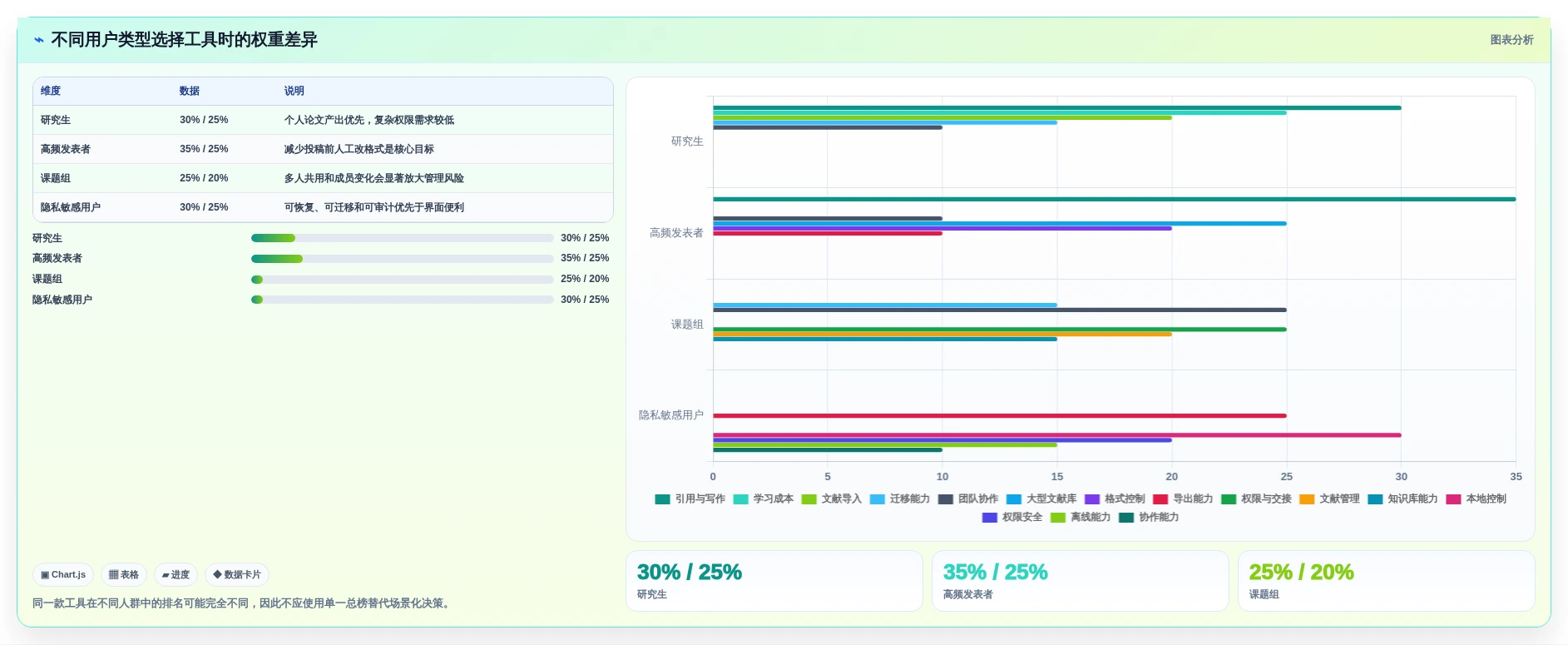This screenshot has width=1568, height=645.
Task: Click the footer note starting 同一款工具
Action: pos(243,603)
